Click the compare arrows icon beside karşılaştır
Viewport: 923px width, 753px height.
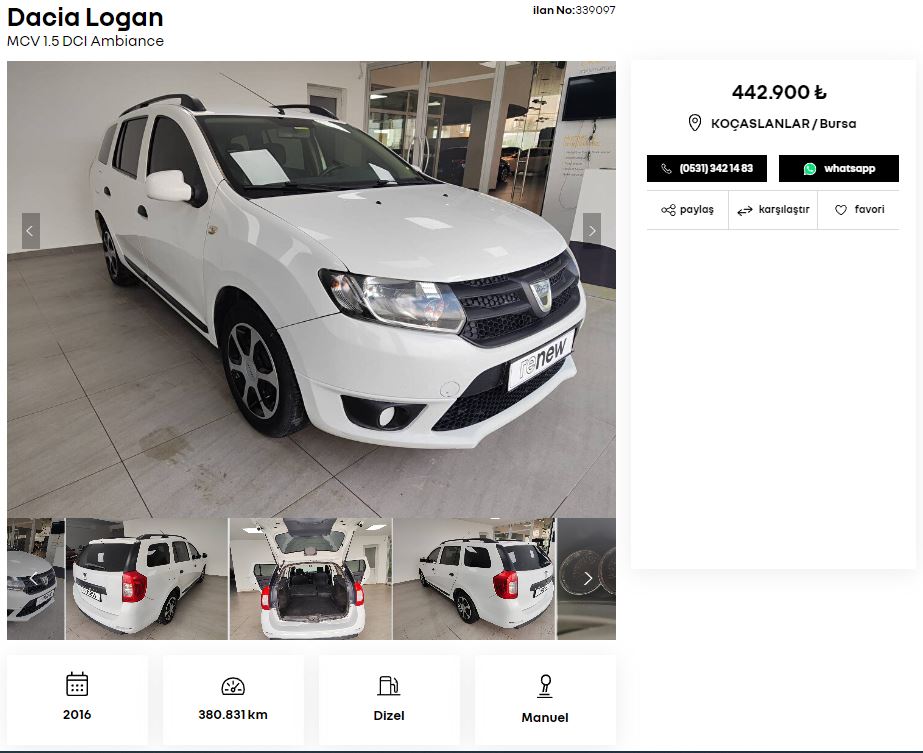coord(745,210)
